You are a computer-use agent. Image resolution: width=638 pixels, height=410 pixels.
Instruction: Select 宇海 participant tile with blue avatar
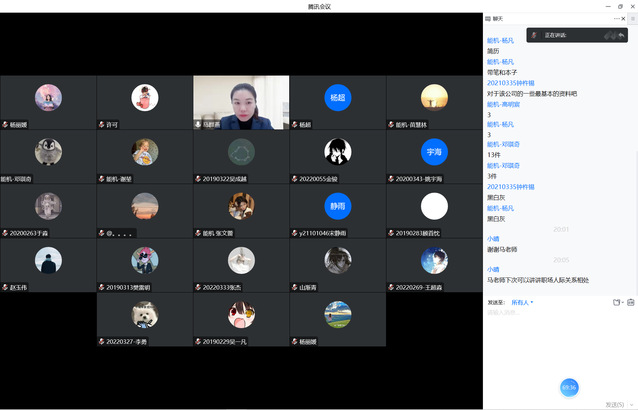pyautogui.click(x=433, y=152)
